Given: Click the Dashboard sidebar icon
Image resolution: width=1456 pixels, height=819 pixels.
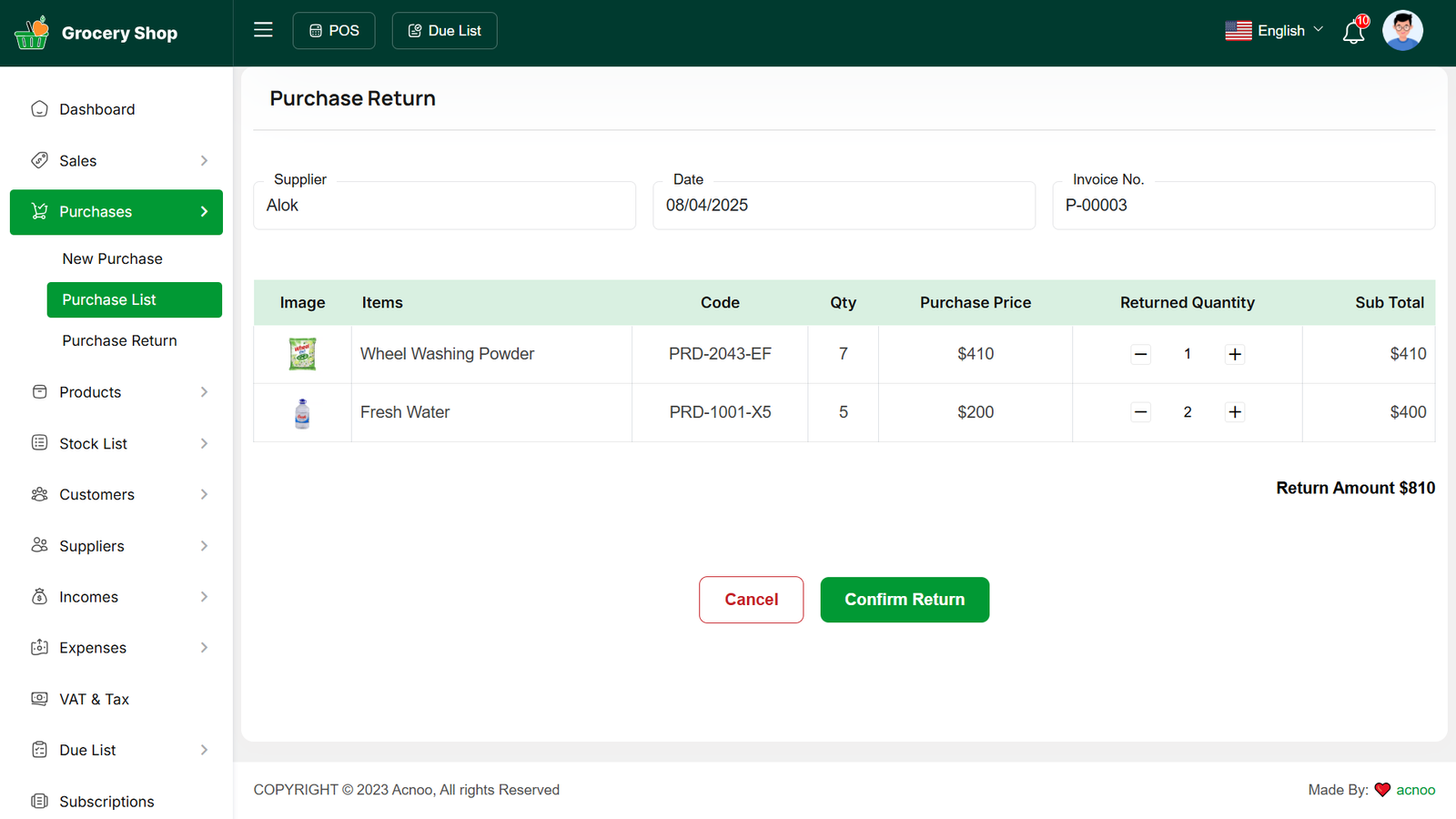Looking at the screenshot, I should [39, 109].
